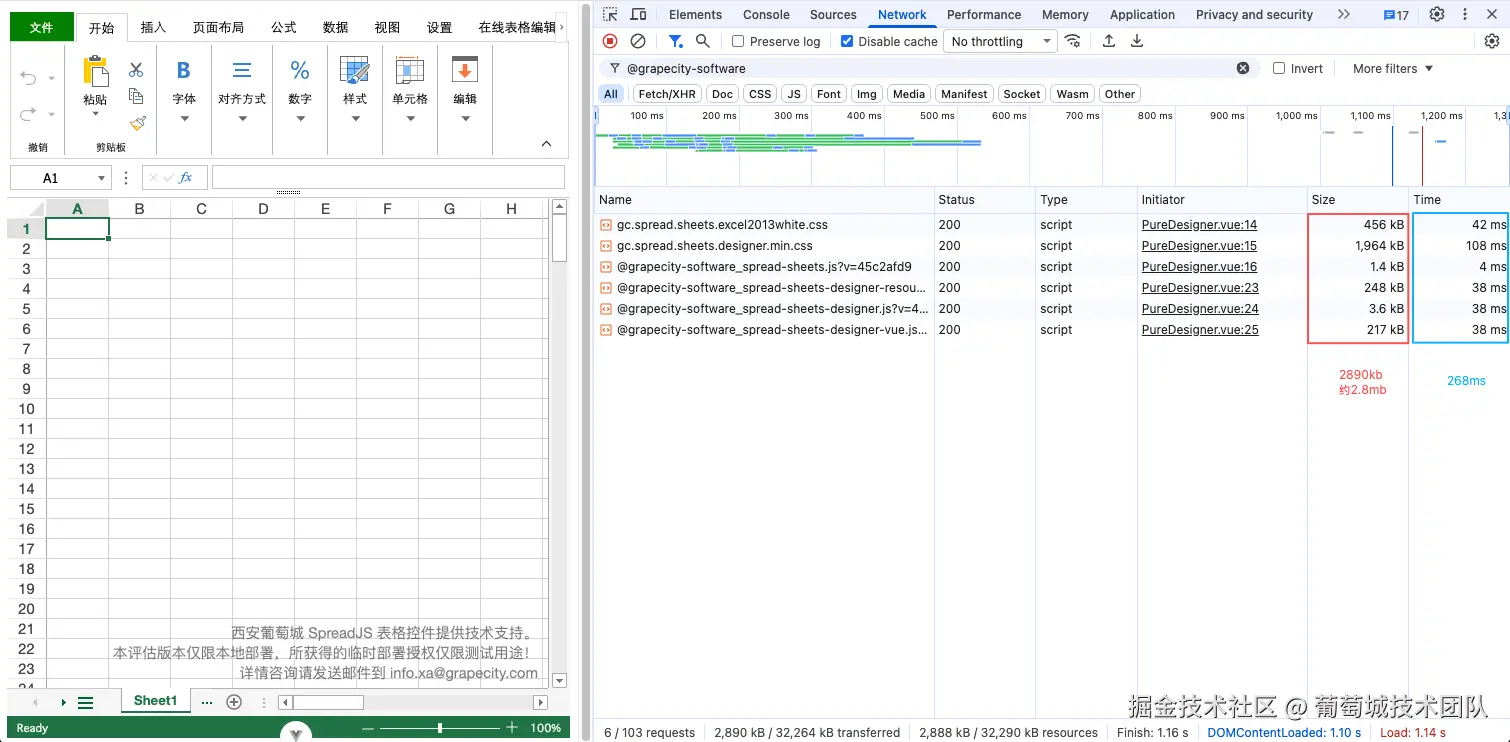Open the 插入 ribbon tab
Viewport: 1510px width, 742px height.
pyautogui.click(x=153, y=27)
